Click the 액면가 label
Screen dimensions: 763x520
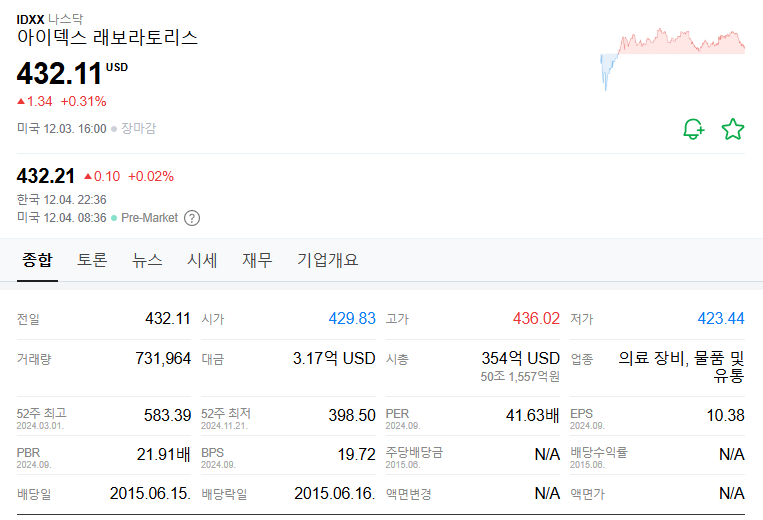(x=587, y=494)
